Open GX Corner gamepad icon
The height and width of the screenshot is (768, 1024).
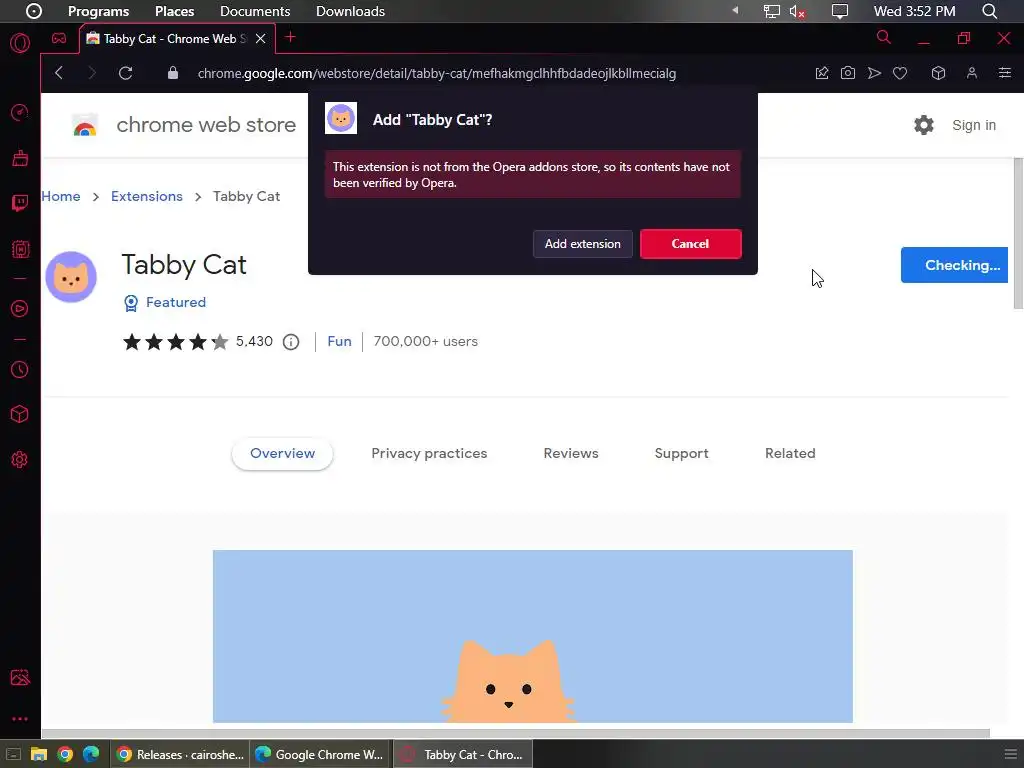point(59,38)
